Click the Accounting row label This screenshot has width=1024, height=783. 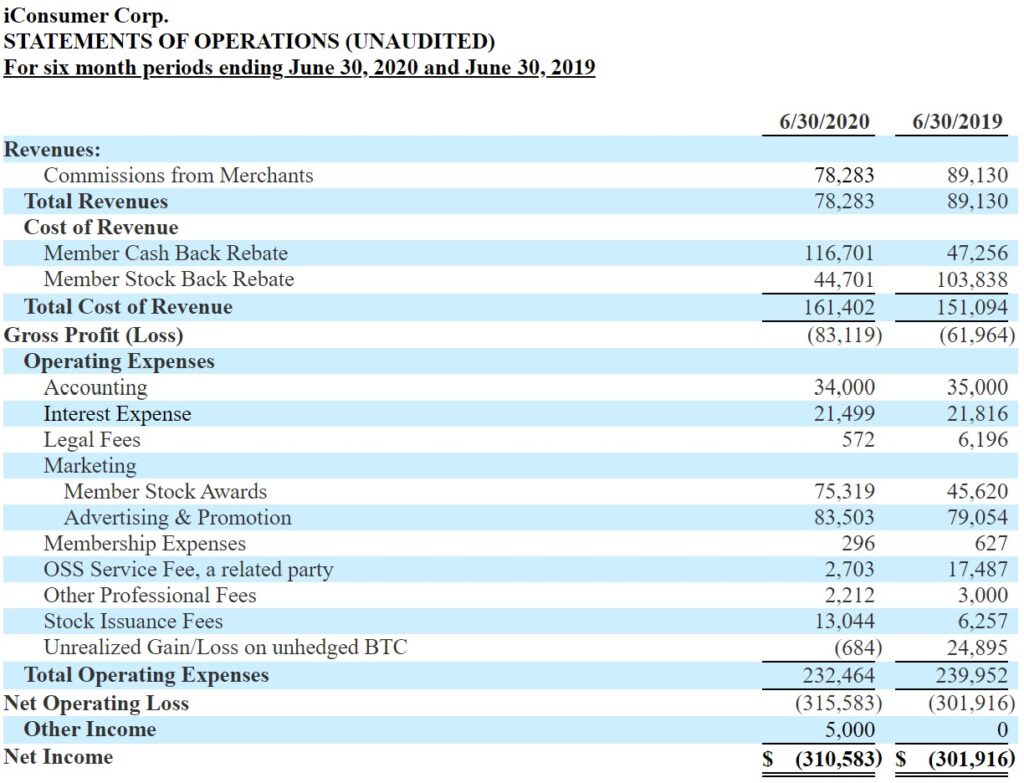coord(95,387)
